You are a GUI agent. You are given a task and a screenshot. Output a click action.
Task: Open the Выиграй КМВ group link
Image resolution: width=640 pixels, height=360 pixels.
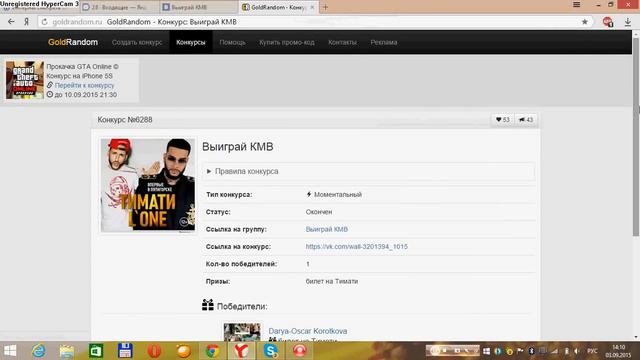point(327,229)
